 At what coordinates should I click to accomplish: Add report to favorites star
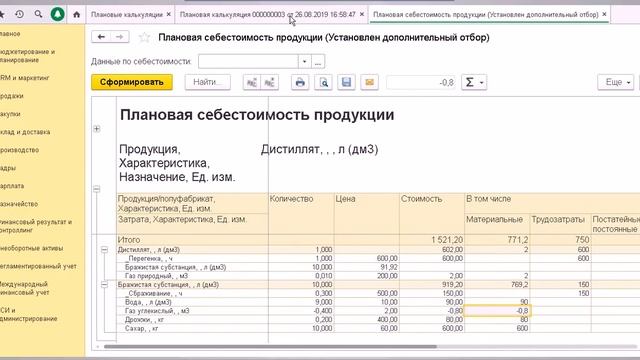click(x=144, y=38)
